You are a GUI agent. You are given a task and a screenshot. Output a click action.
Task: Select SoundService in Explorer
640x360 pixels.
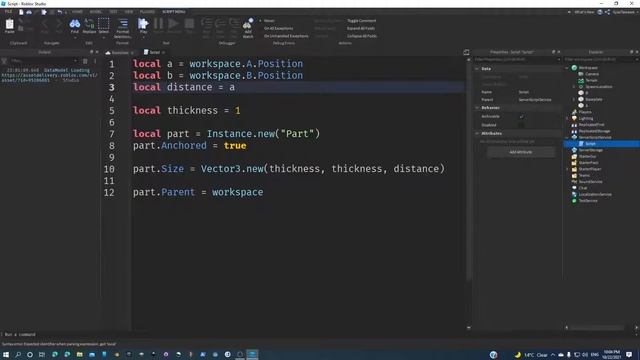click(587, 182)
